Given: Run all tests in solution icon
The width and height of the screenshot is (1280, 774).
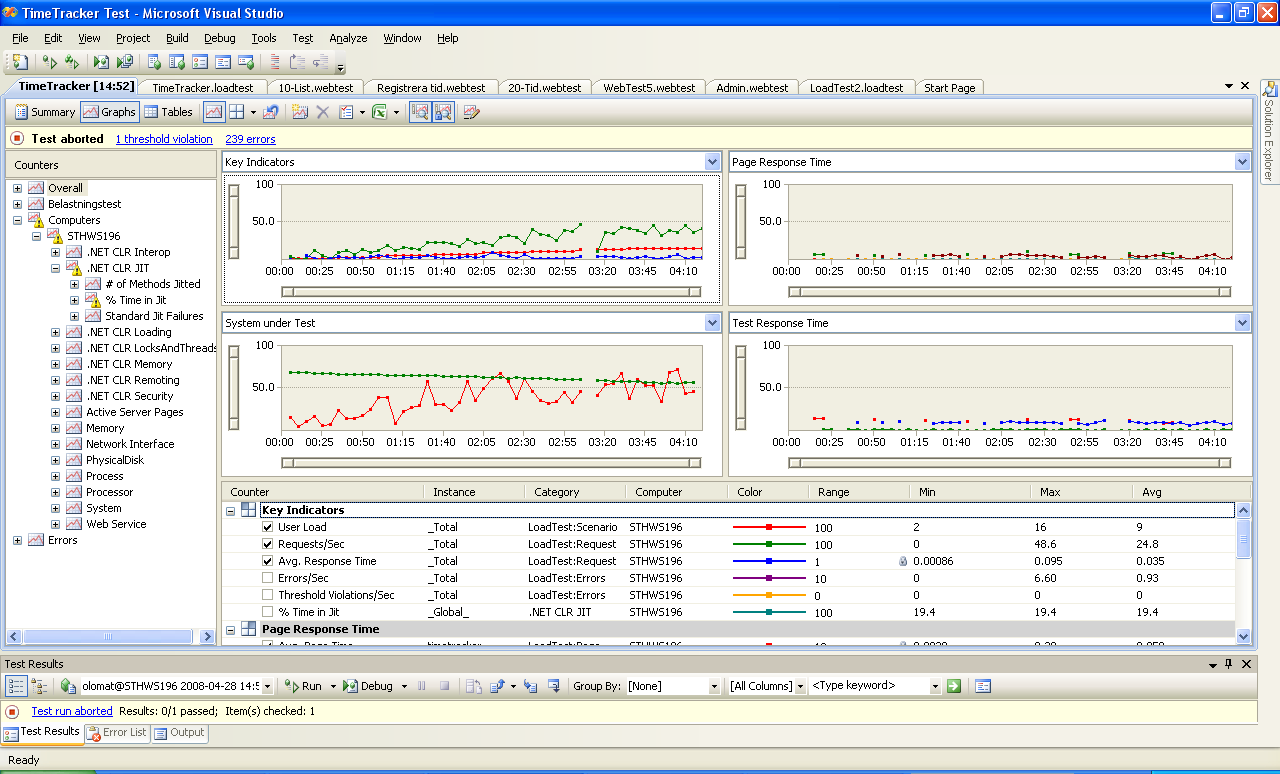Looking at the screenshot, I should [x=71, y=62].
